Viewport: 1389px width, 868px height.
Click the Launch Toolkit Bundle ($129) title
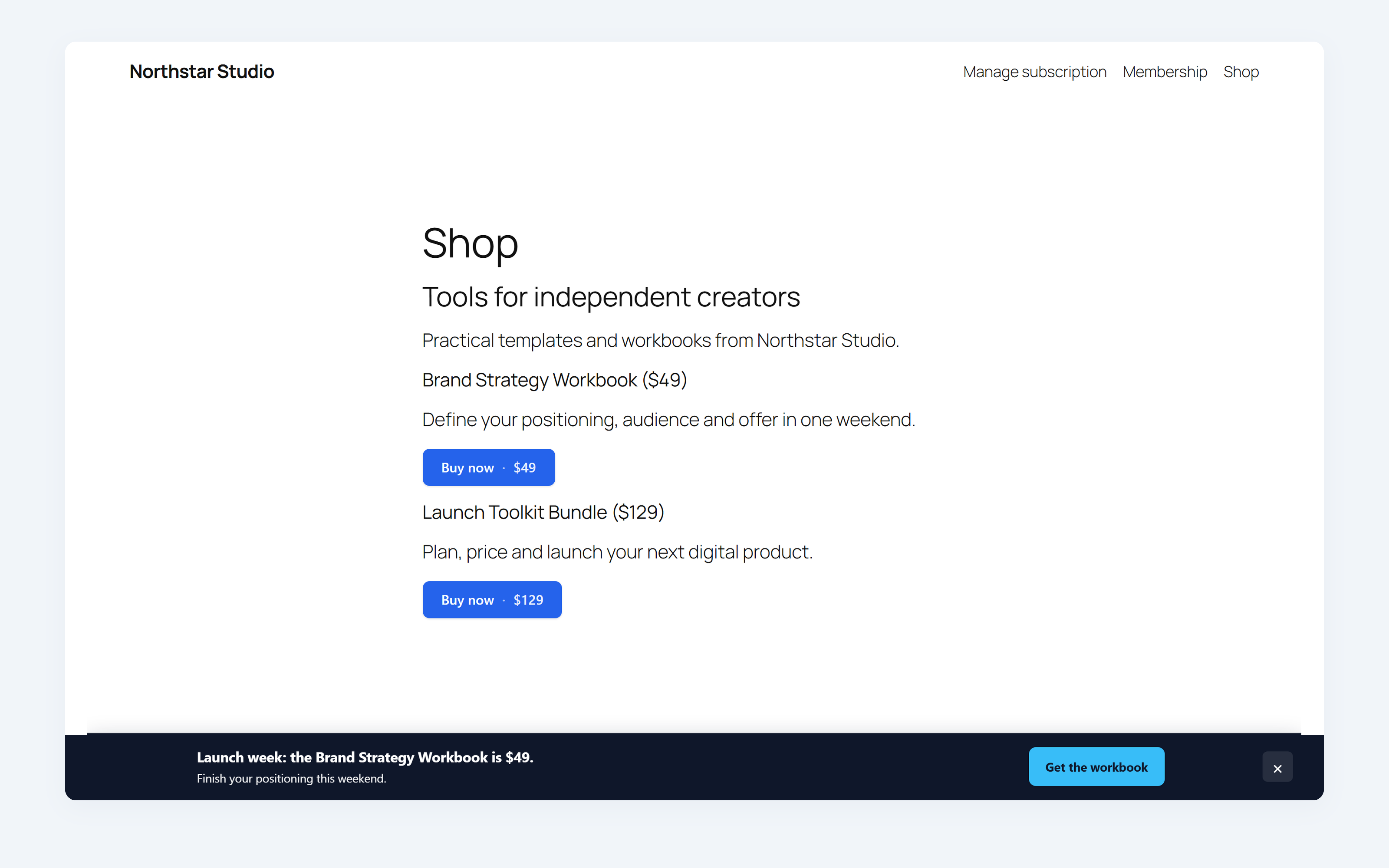click(543, 512)
